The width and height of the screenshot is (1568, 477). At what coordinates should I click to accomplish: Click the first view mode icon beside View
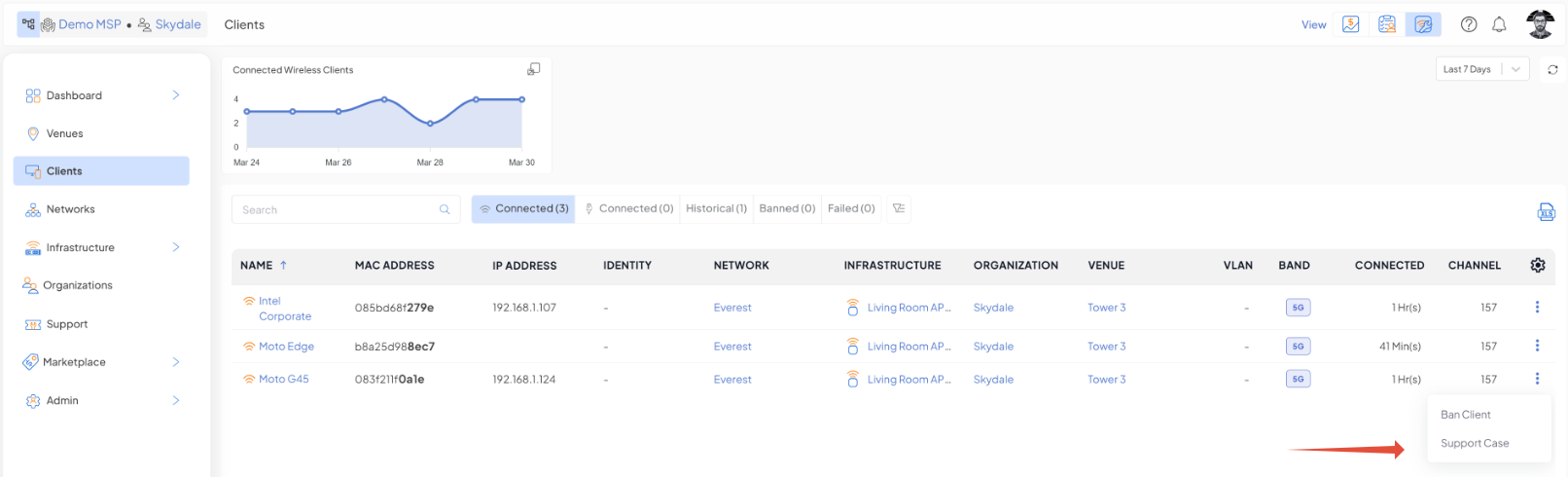(1350, 24)
